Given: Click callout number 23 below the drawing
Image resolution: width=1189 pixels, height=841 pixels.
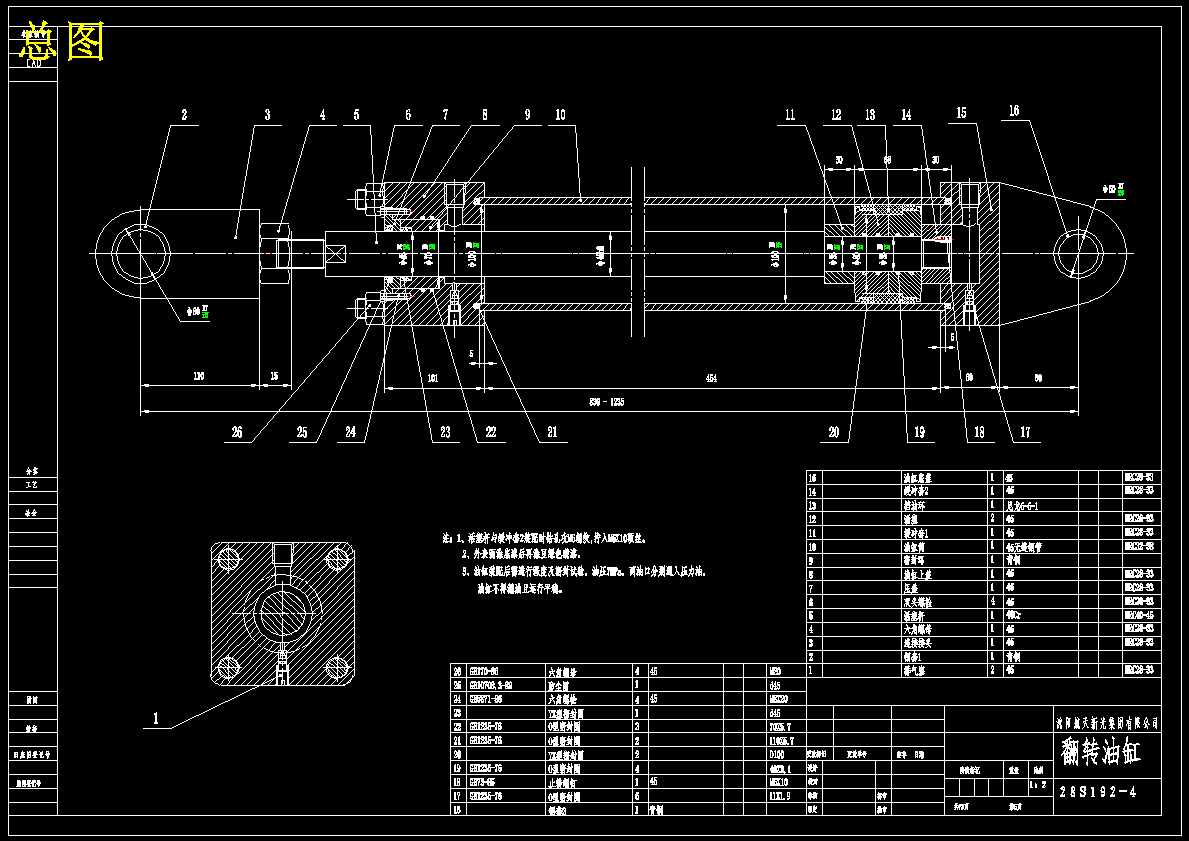Looking at the screenshot, I should [445, 432].
